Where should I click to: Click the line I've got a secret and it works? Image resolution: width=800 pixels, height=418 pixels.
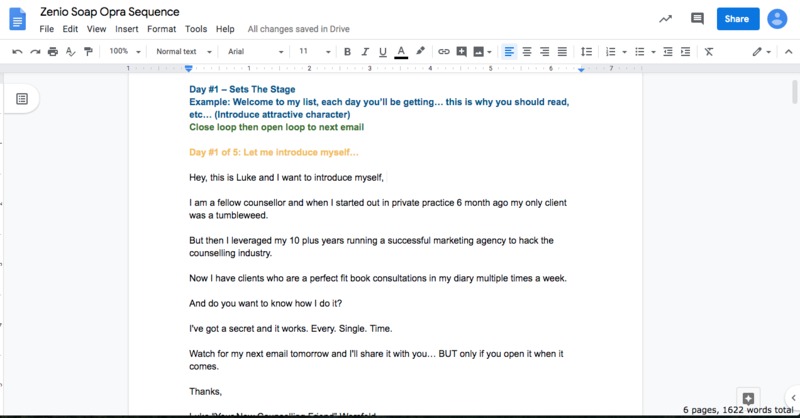(x=290, y=328)
